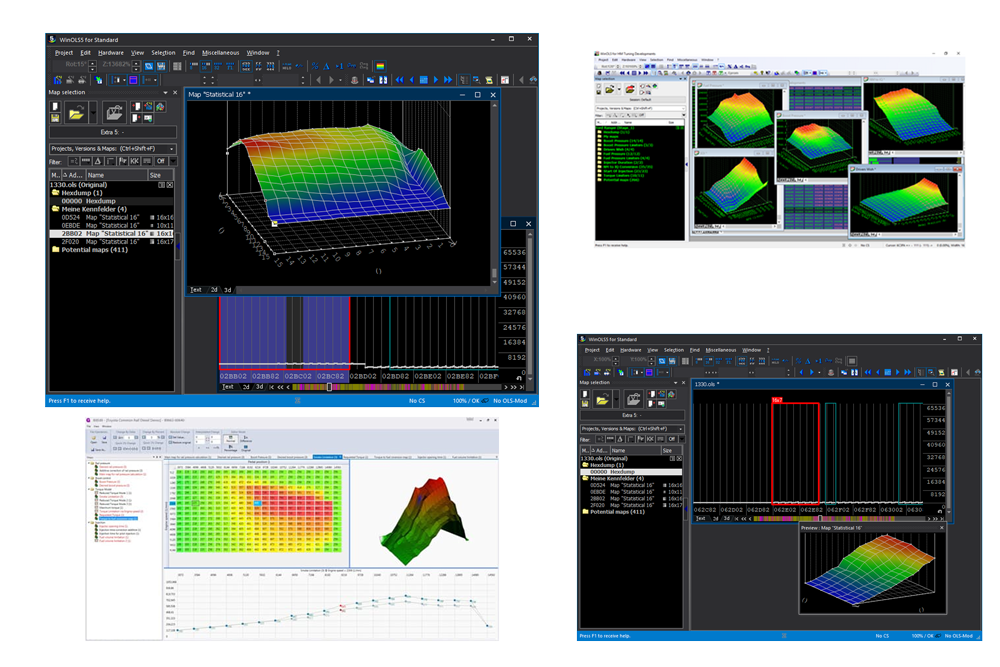The height and width of the screenshot is (667, 1000).
Task: Click scale reset icon beside the 0 axis value, 3d-map window
Action: (x=519, y=378)
